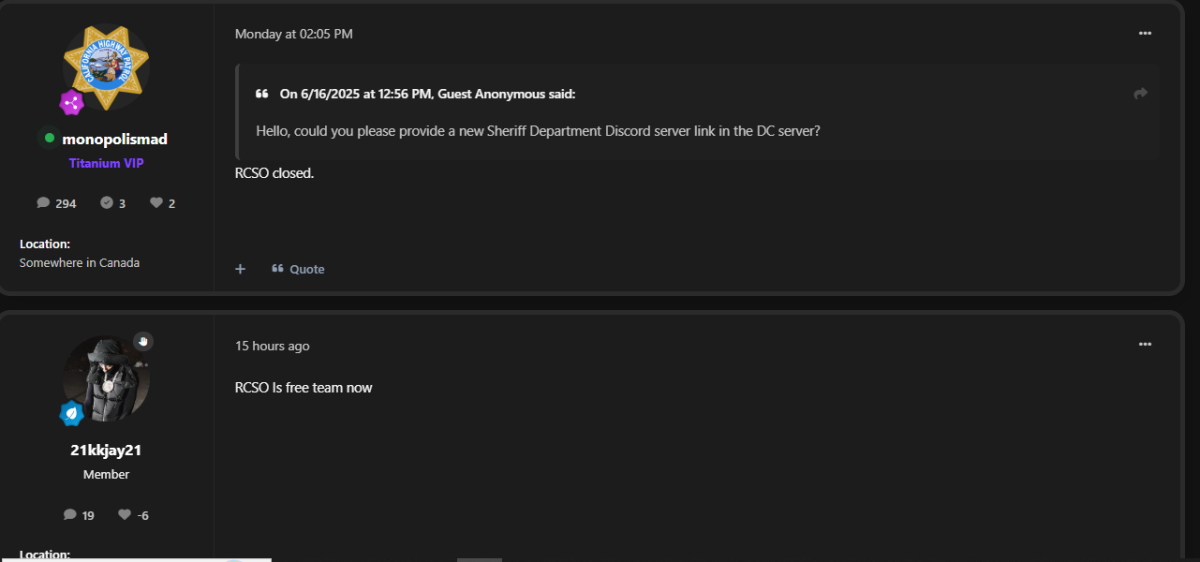Click the blue rank badge on 21kkjay21's avatar
The width and height of the screenshot is (1200, 562).
tap(72, 413)
